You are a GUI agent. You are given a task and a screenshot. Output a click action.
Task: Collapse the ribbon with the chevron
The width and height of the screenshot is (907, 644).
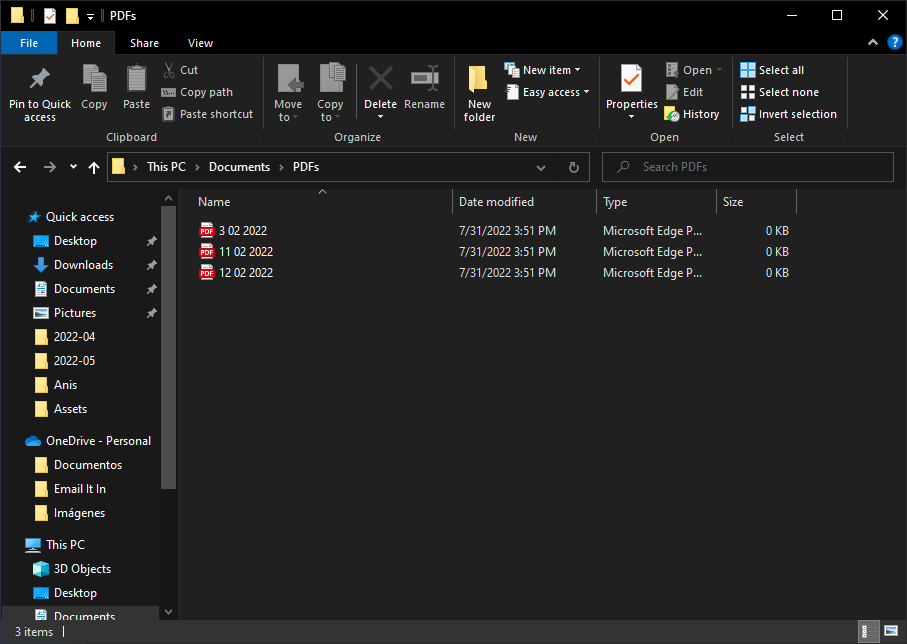click(873, 42)
